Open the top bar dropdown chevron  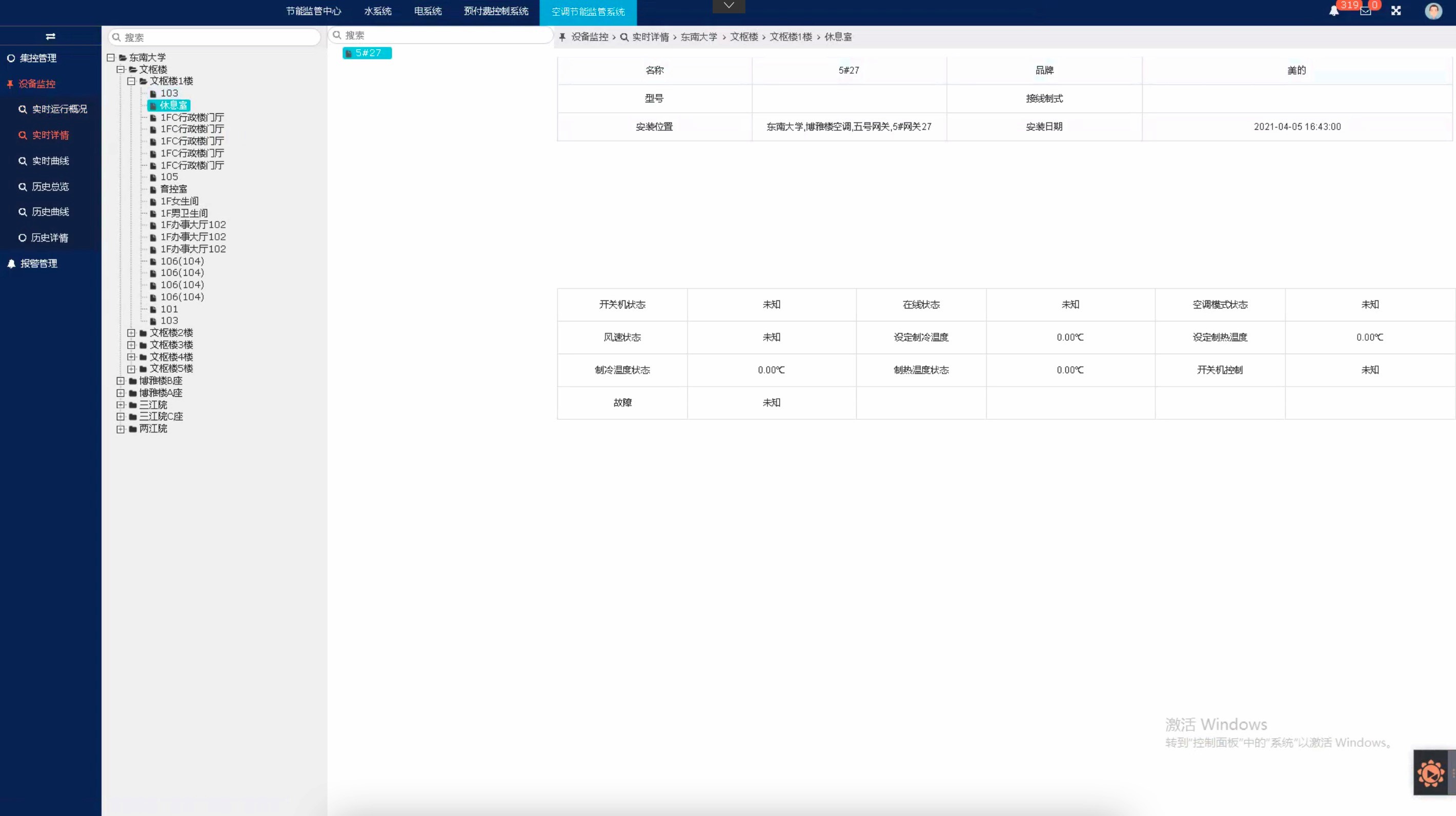pyautogui.click(x=729, y=6)
